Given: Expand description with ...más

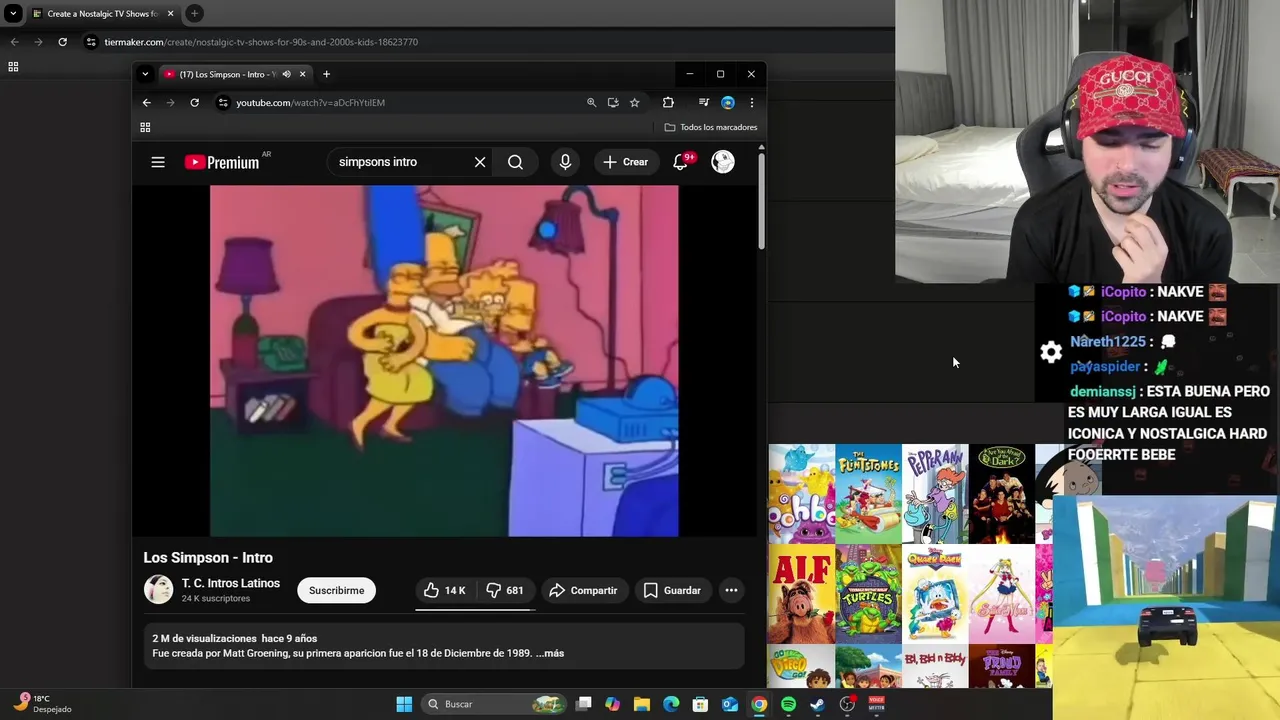Looking at the screenshot, I should click(x=550, y=653).
